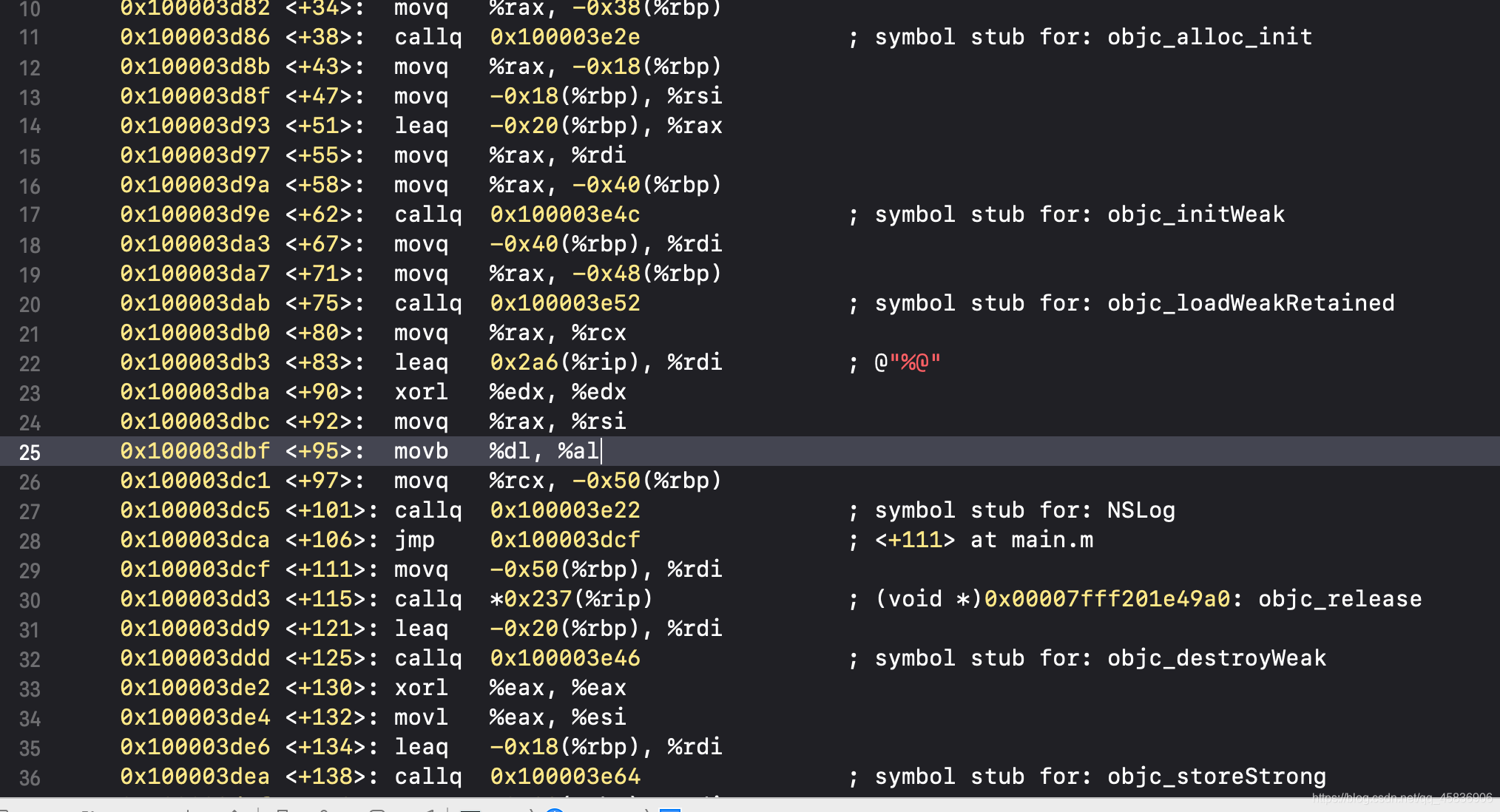Click line number 17 in the gutter
1500x812 pixels.
[30, 215]
